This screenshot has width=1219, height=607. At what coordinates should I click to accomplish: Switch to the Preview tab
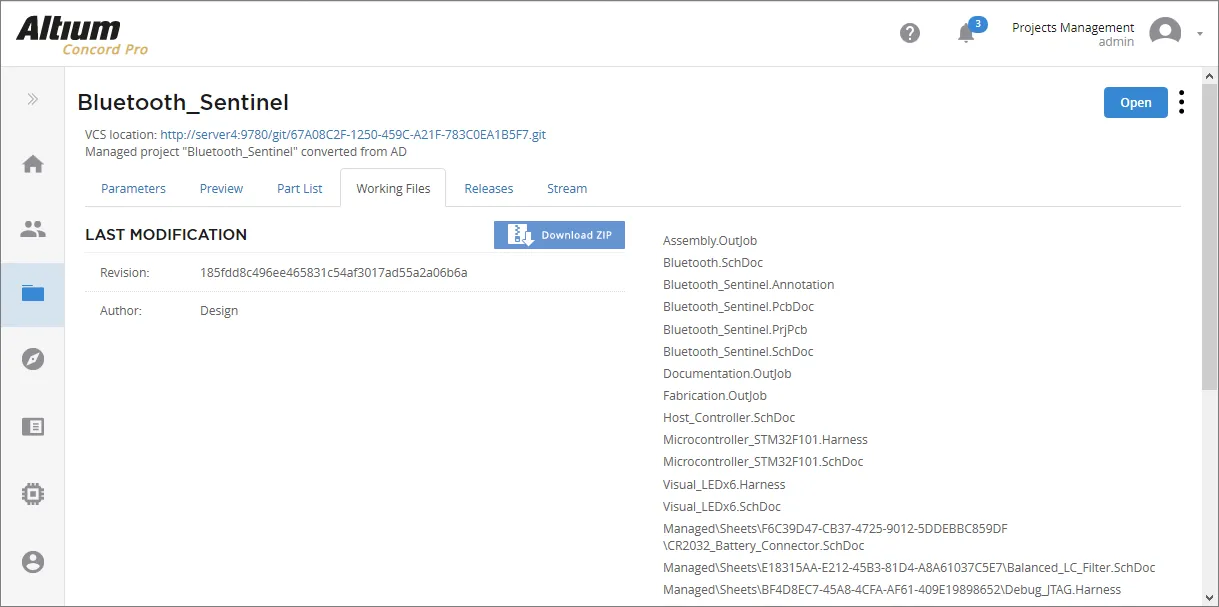tap(221, 188)
